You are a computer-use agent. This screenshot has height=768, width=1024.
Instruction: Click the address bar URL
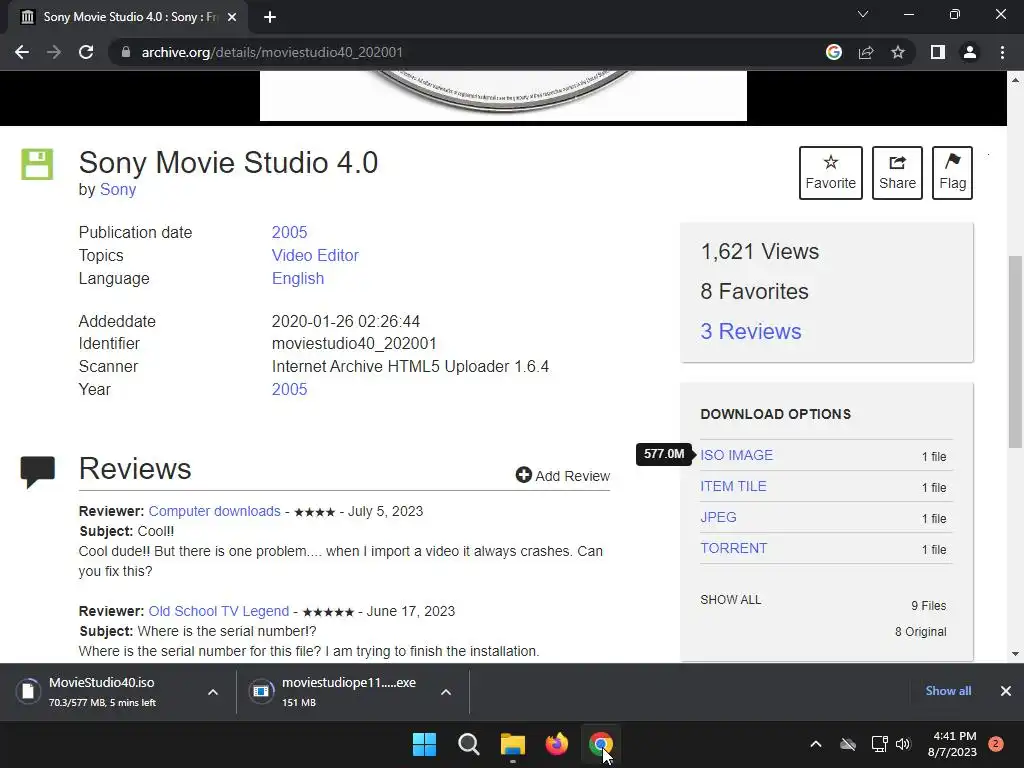[272, 52]
